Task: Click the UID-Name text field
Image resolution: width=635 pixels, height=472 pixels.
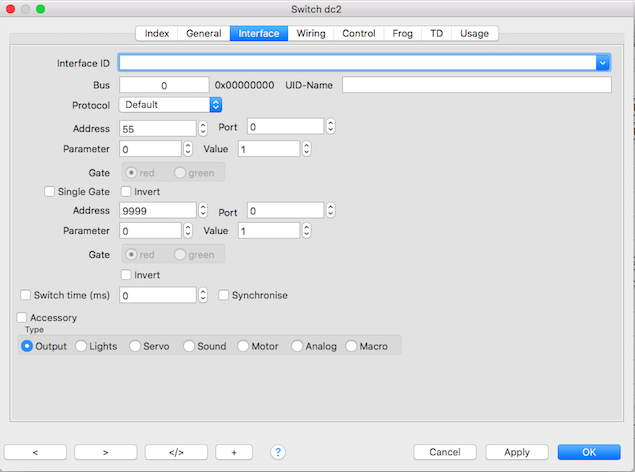Action: (476, 85)
